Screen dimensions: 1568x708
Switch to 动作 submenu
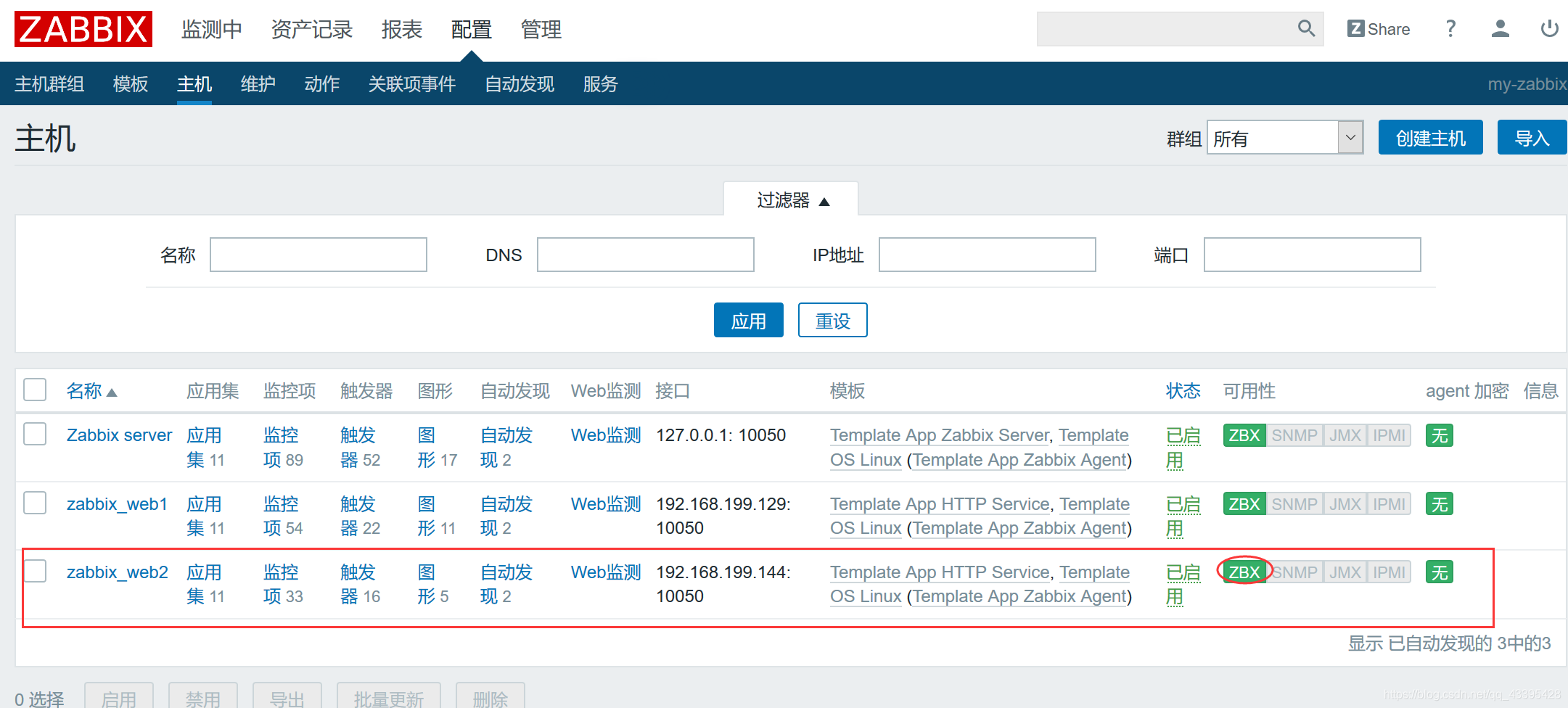tap(322, 84)
